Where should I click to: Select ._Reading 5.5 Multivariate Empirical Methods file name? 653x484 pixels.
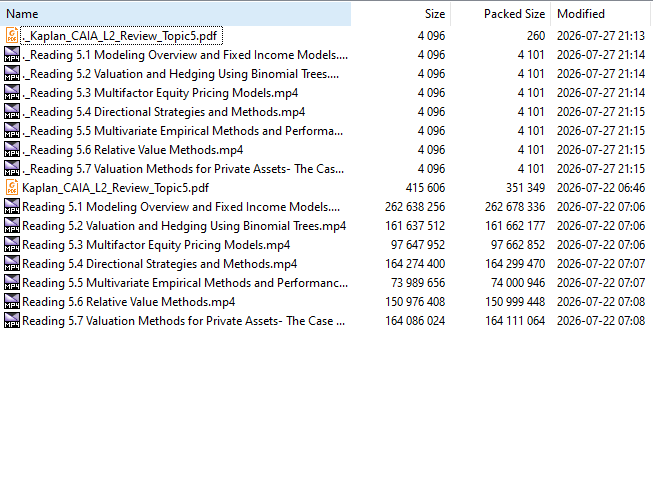coord(182,131)
